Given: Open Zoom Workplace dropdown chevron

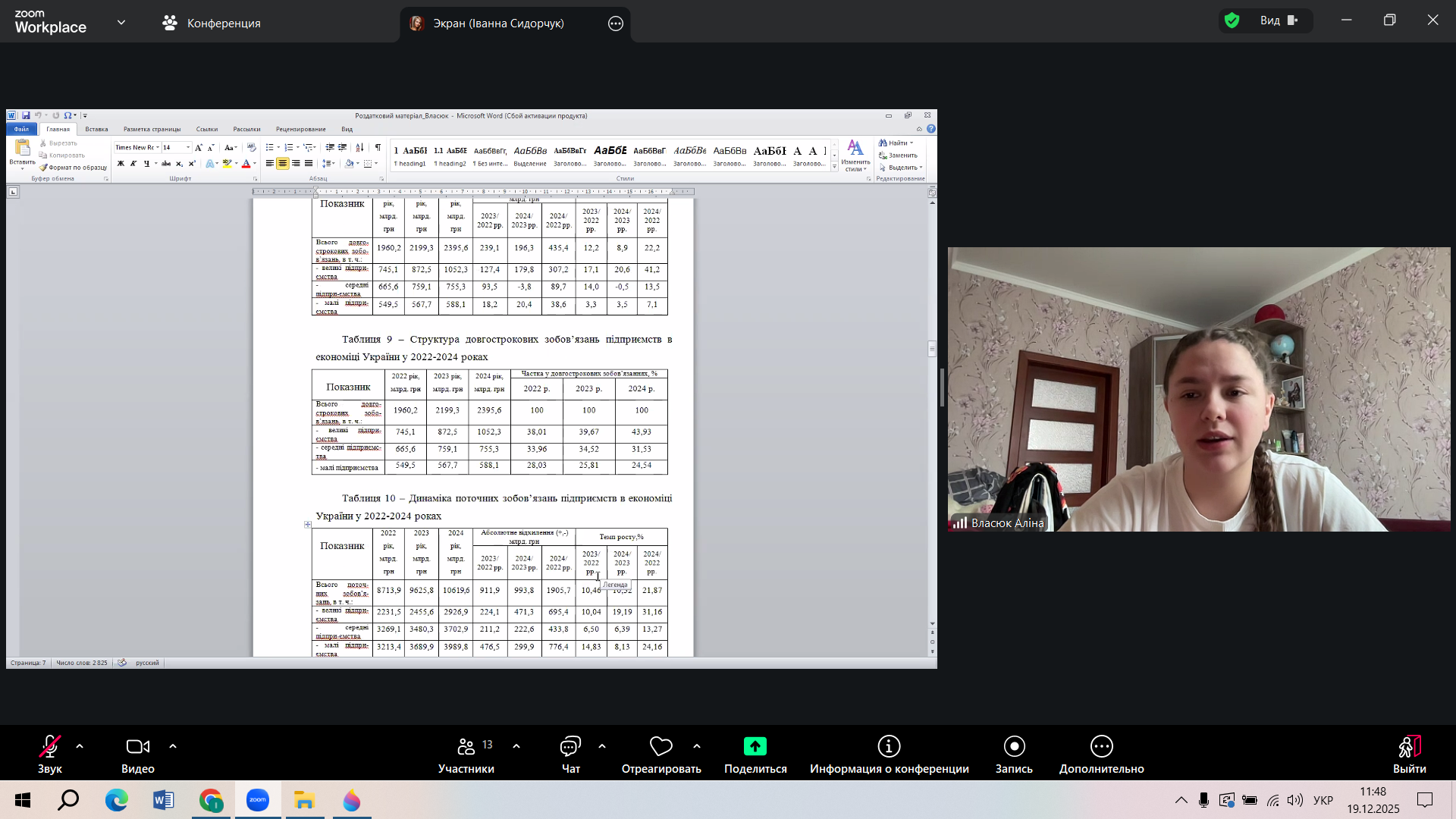Looking at the screenshot, I should 121,23.
